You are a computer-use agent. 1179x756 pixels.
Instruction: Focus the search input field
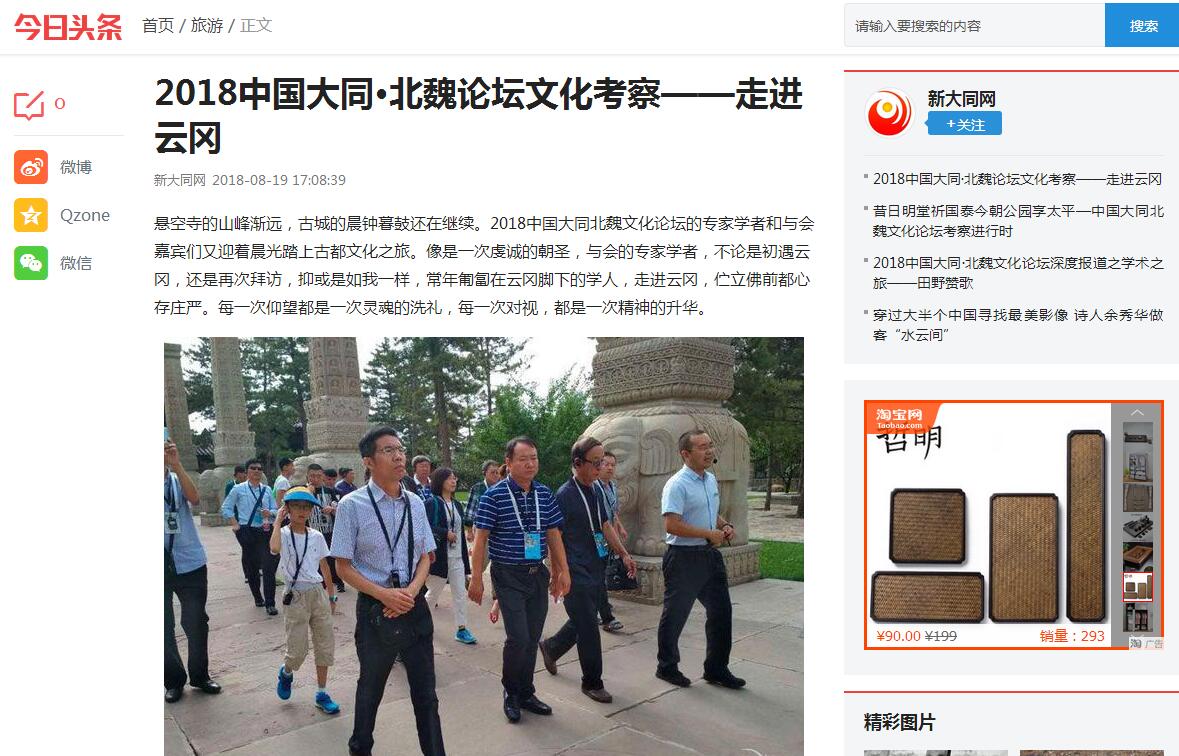[x=974, y=26]
